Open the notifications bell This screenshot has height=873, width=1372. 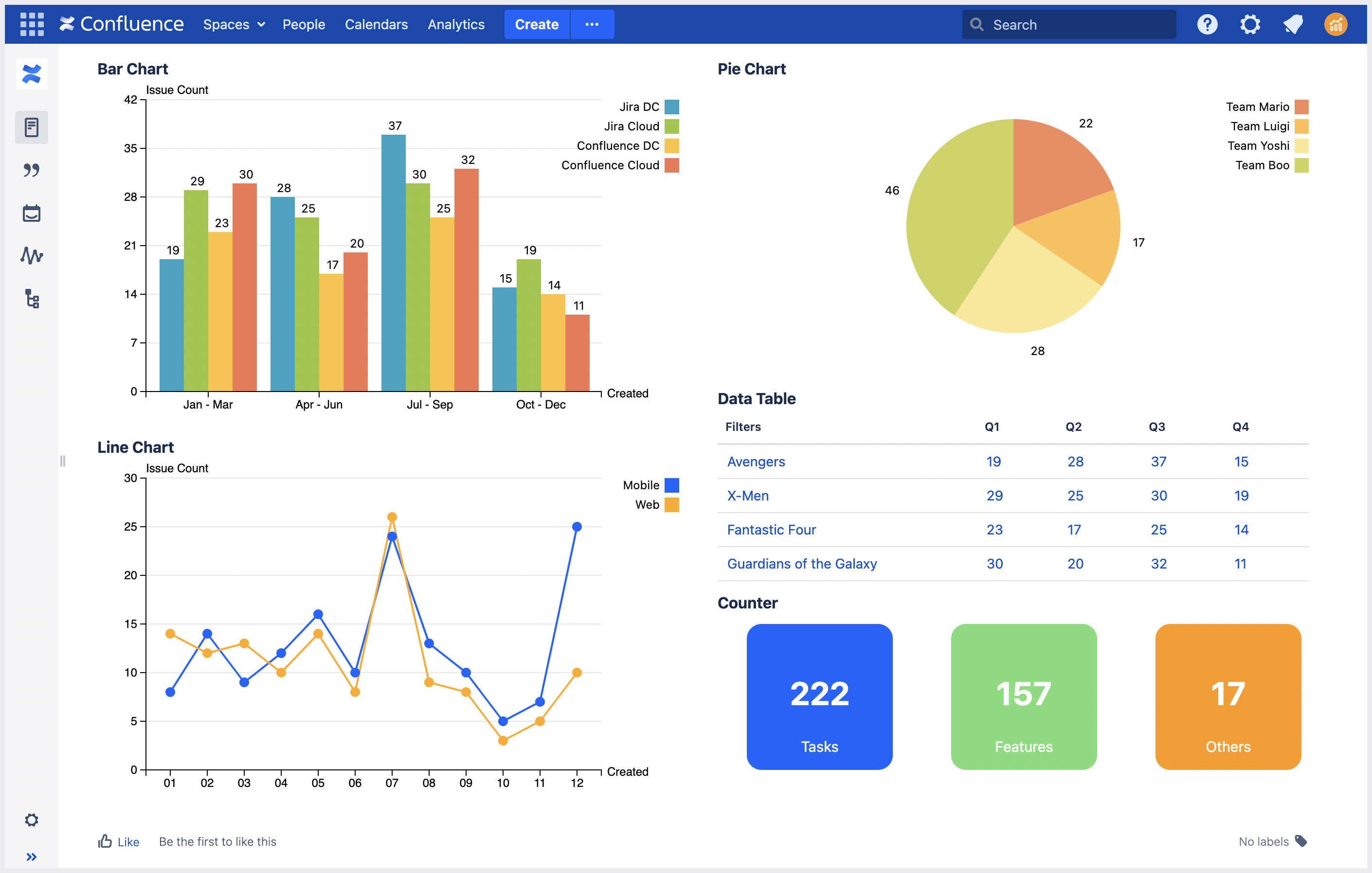(x=1293, y=24)
